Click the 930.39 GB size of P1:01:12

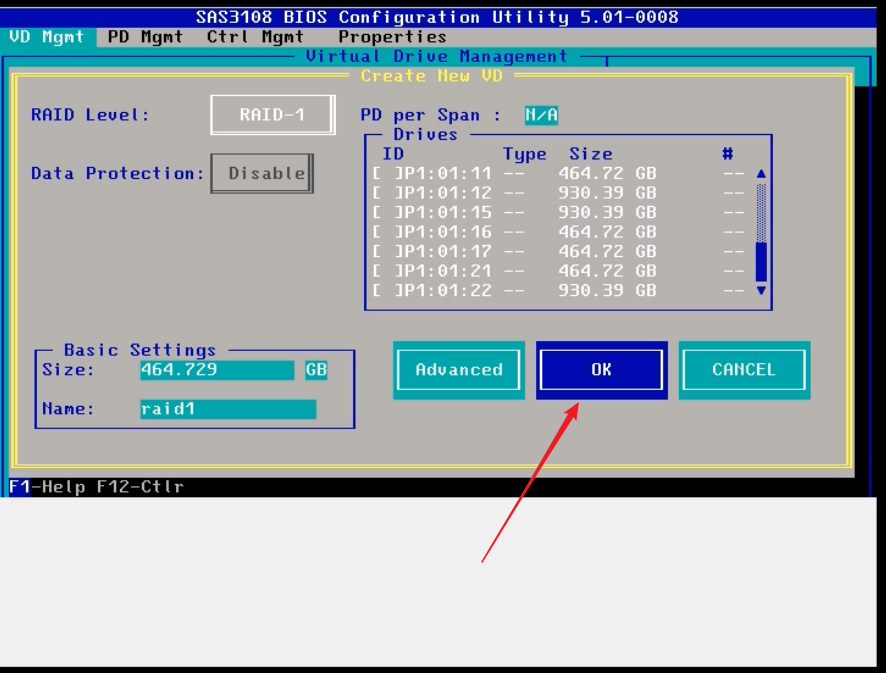(607, 193)
